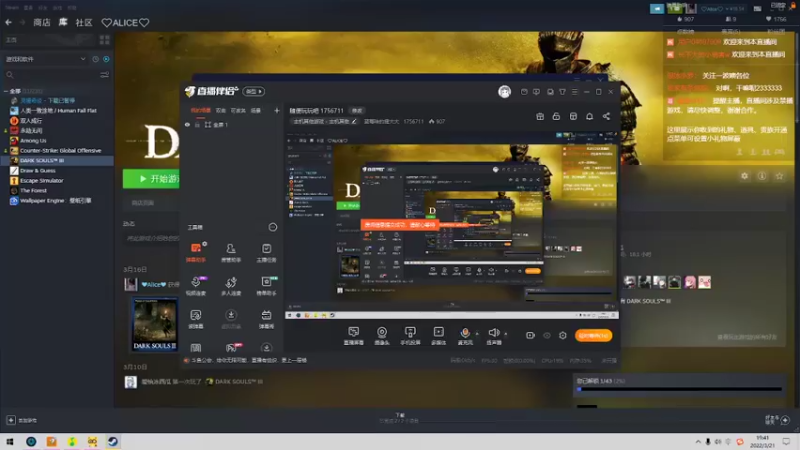Viewport: 800px width, 450px height.
Task: Show DARK SOULS III game info icon
Action: click(x=762, y=176)
